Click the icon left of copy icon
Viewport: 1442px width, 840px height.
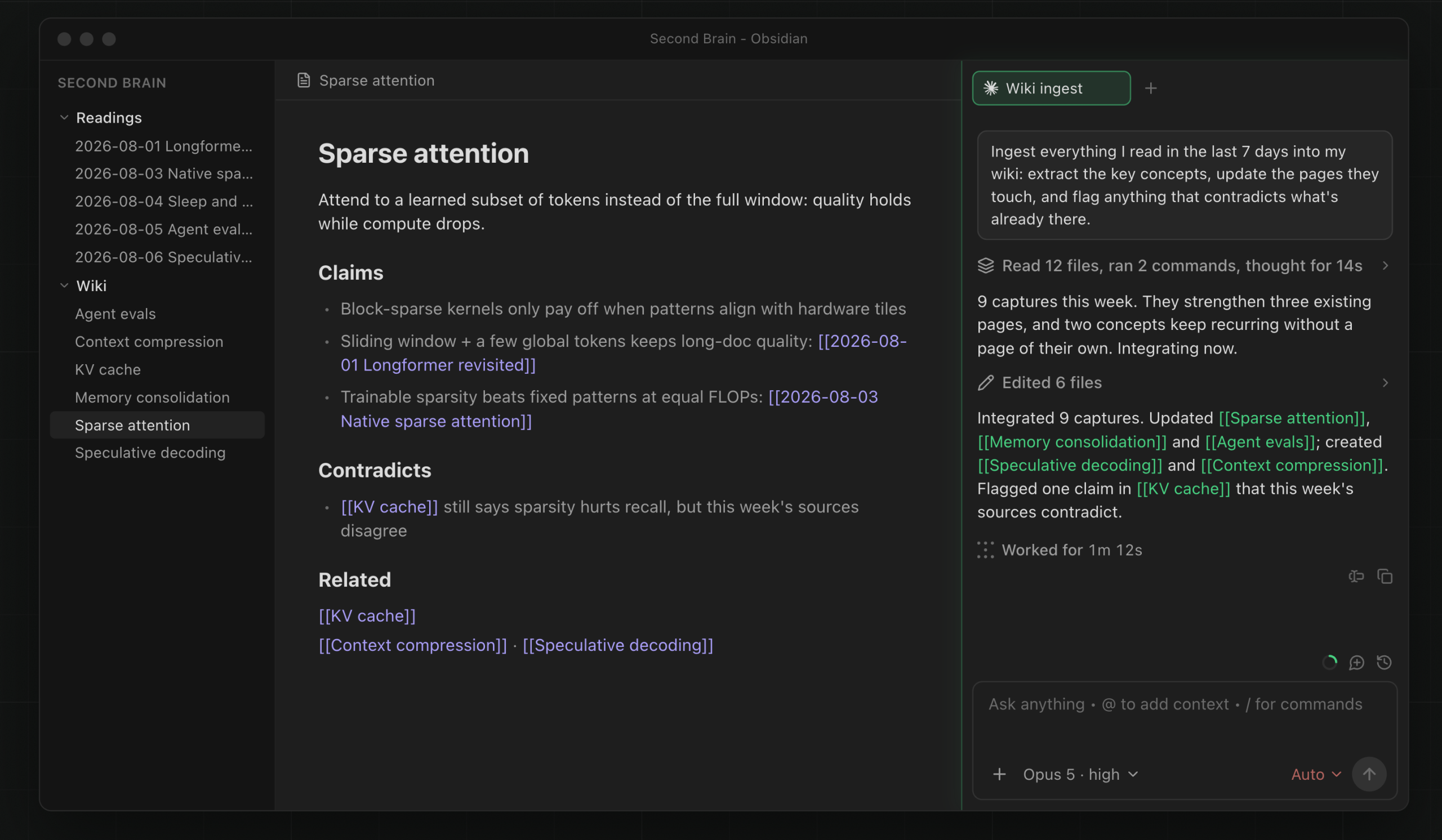(x=1356, y=577)
